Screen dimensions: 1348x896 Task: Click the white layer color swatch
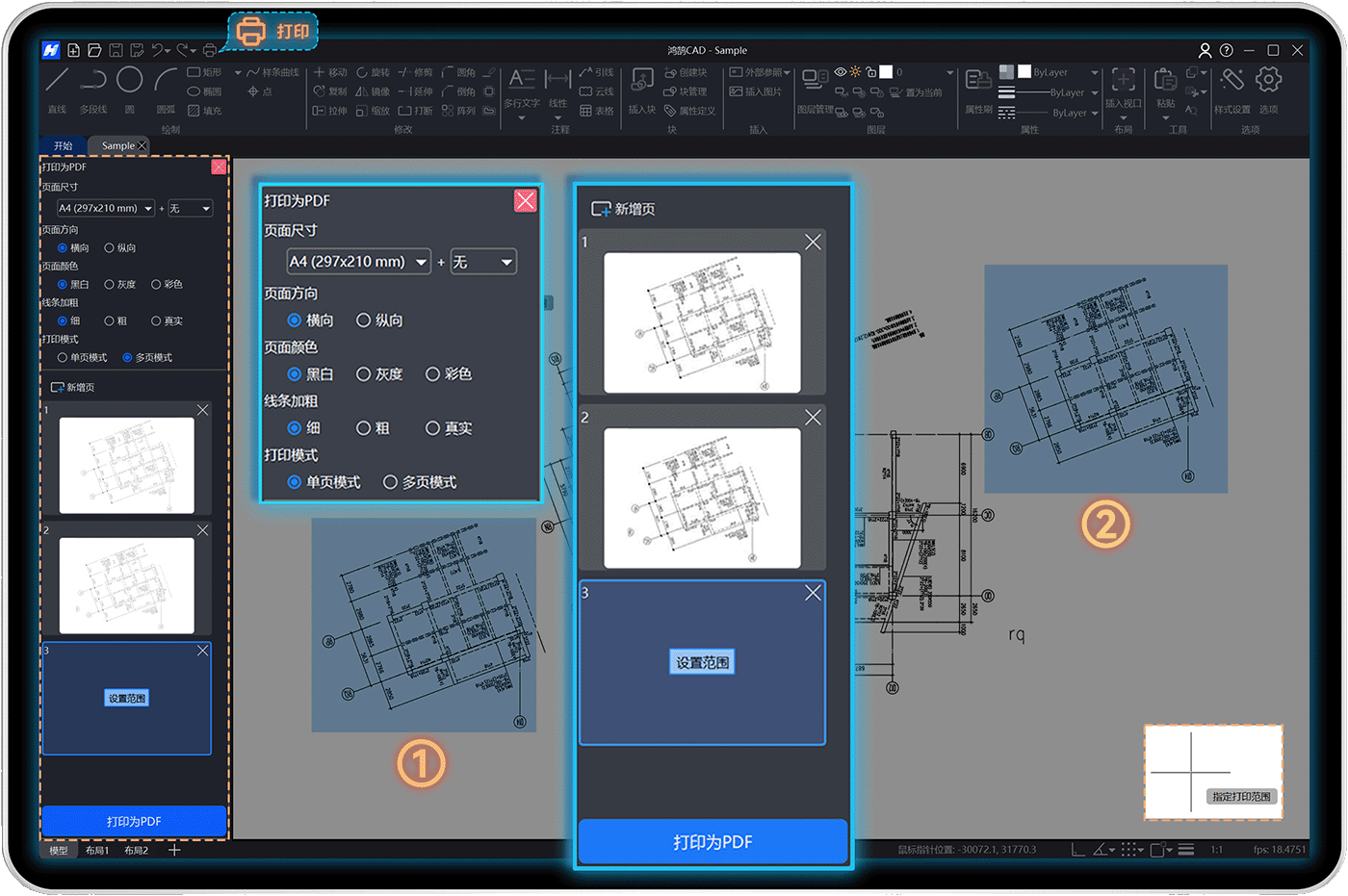(886, 72)
